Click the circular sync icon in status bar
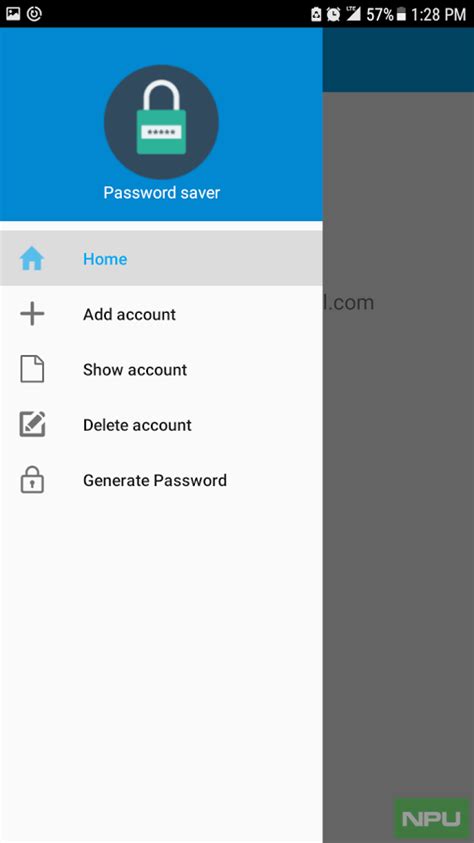This screenshot has height=843, width=474. [34, 14]
